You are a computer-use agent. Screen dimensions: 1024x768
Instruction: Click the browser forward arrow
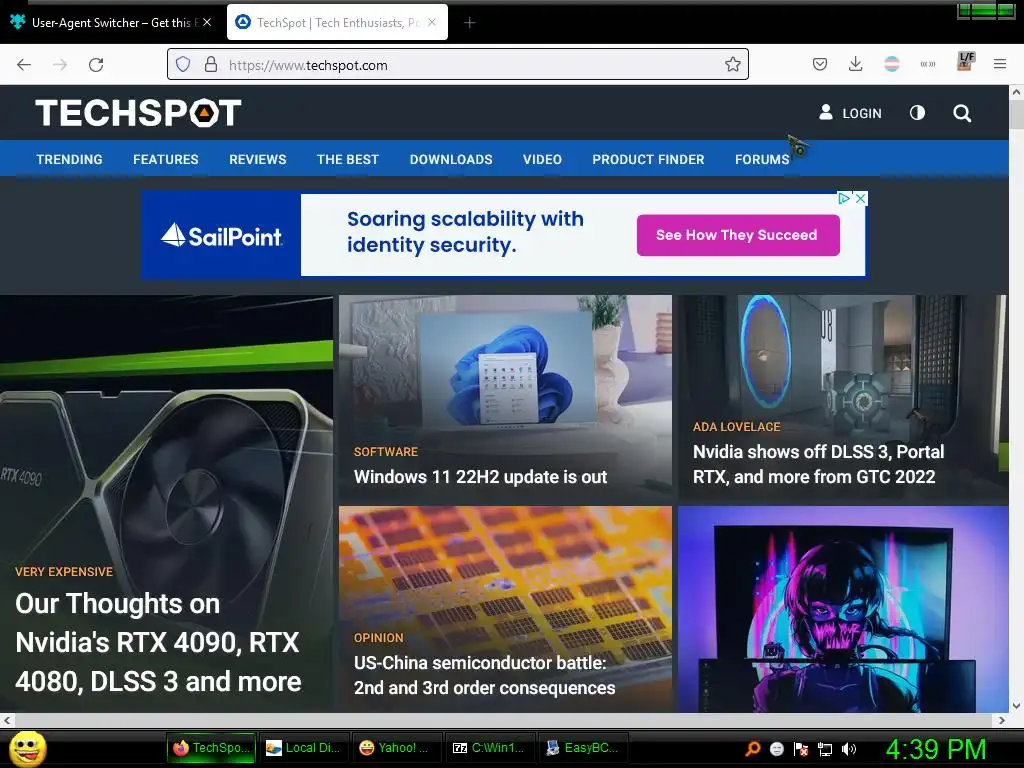click(60, 65)
